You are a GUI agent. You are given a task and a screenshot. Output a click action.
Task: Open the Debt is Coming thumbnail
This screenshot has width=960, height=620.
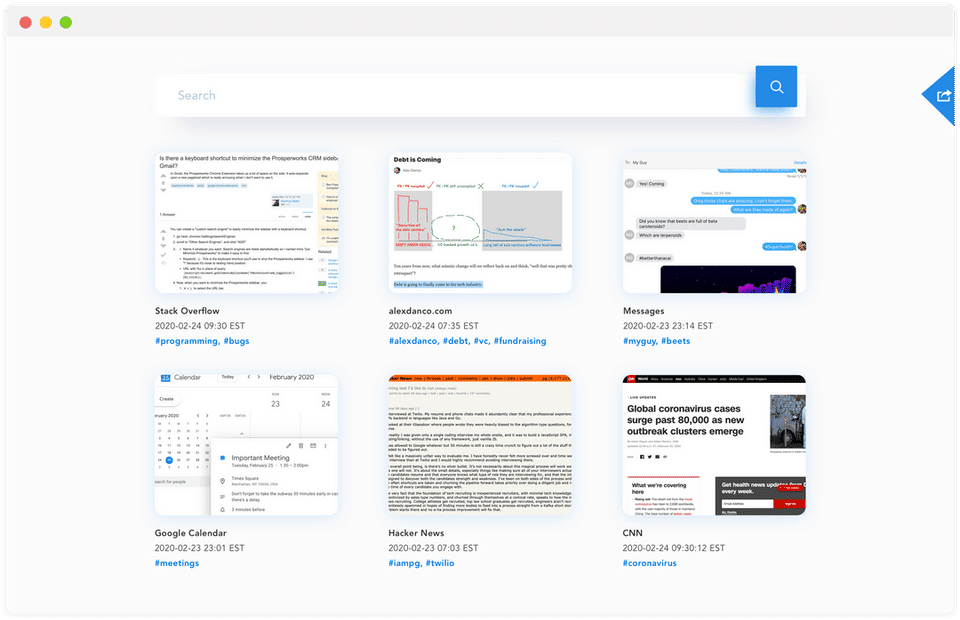coord(480,223)
